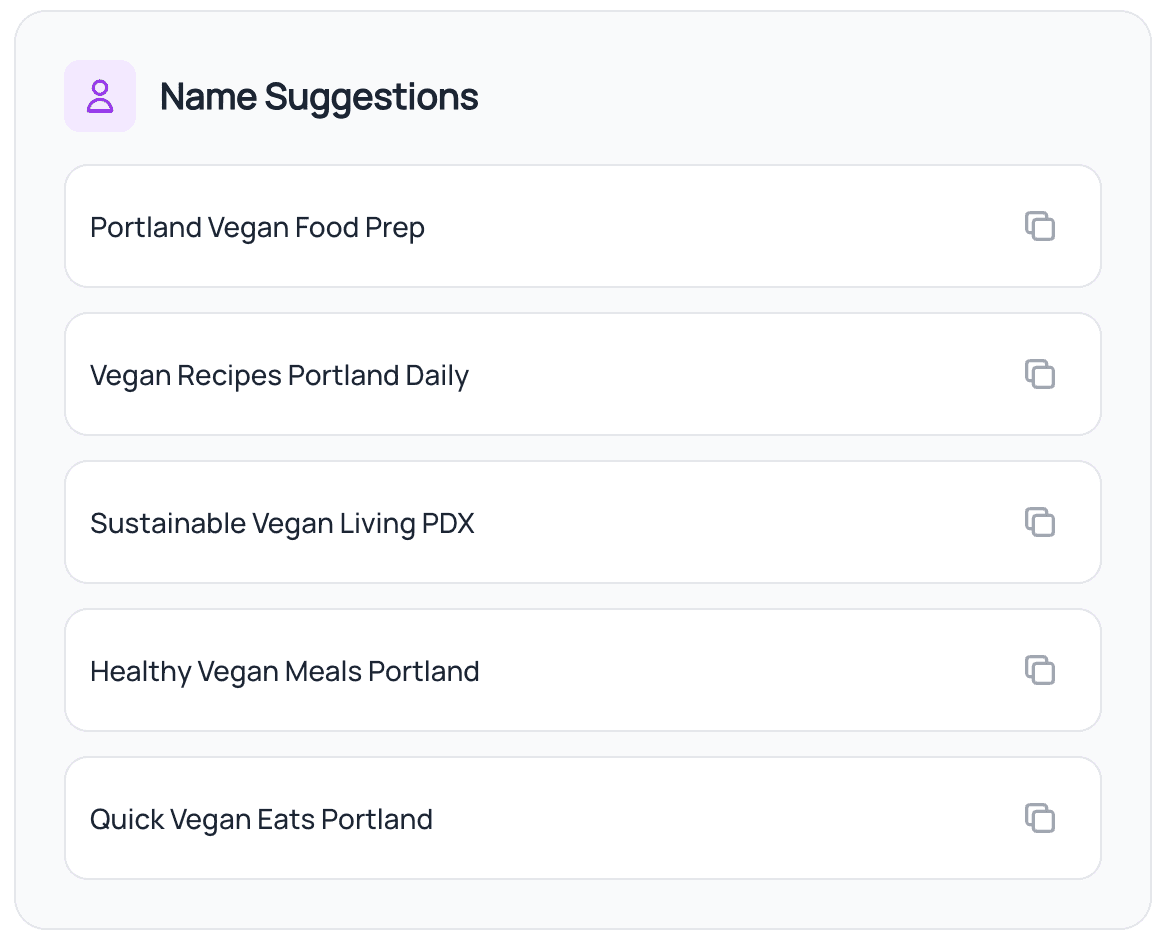Screen dimensions: 1168x940
Task: Pick the Sustainable Vegan Living PDX text
Action: (x=282, y=524)
